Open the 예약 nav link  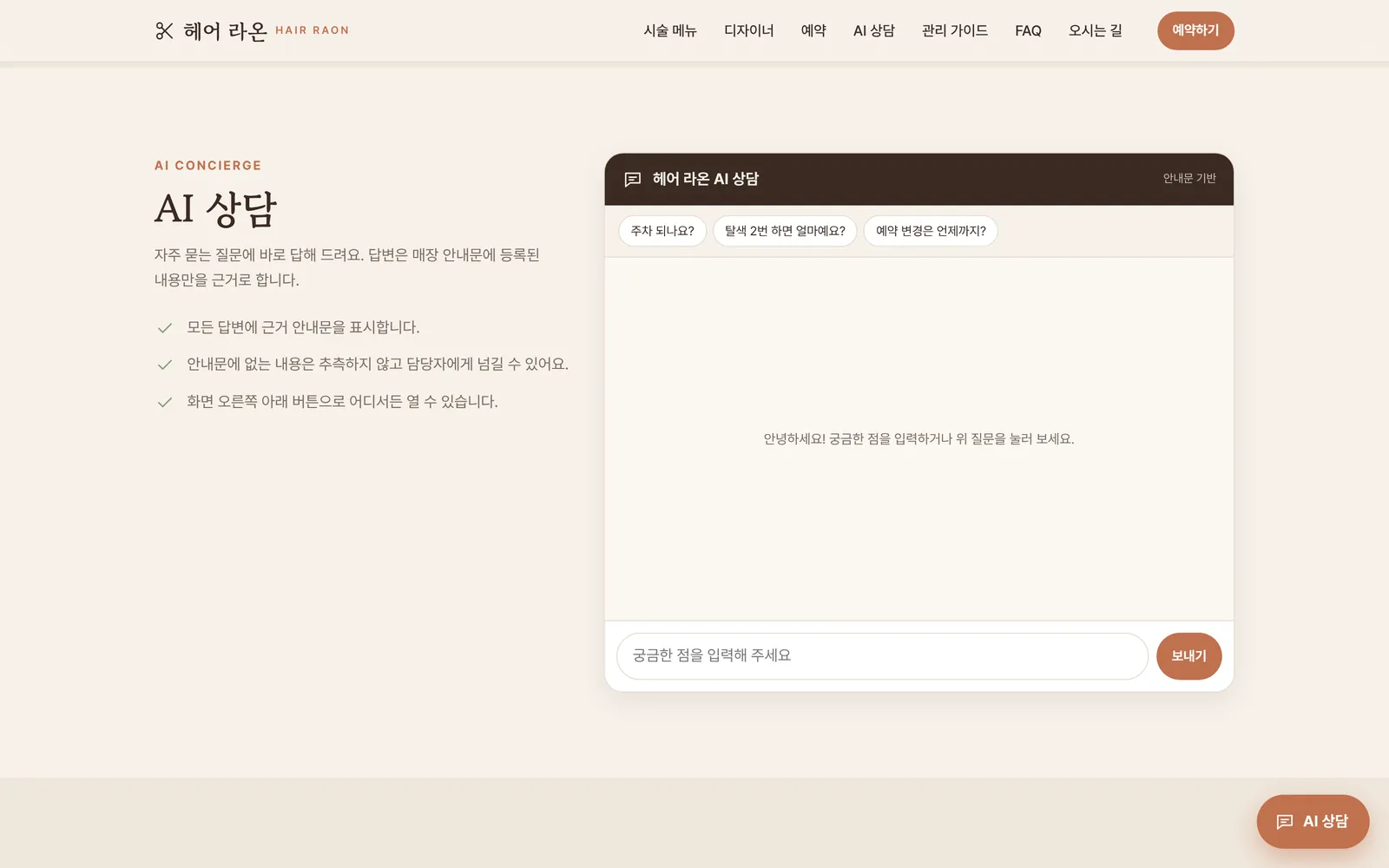pos(813,30)
